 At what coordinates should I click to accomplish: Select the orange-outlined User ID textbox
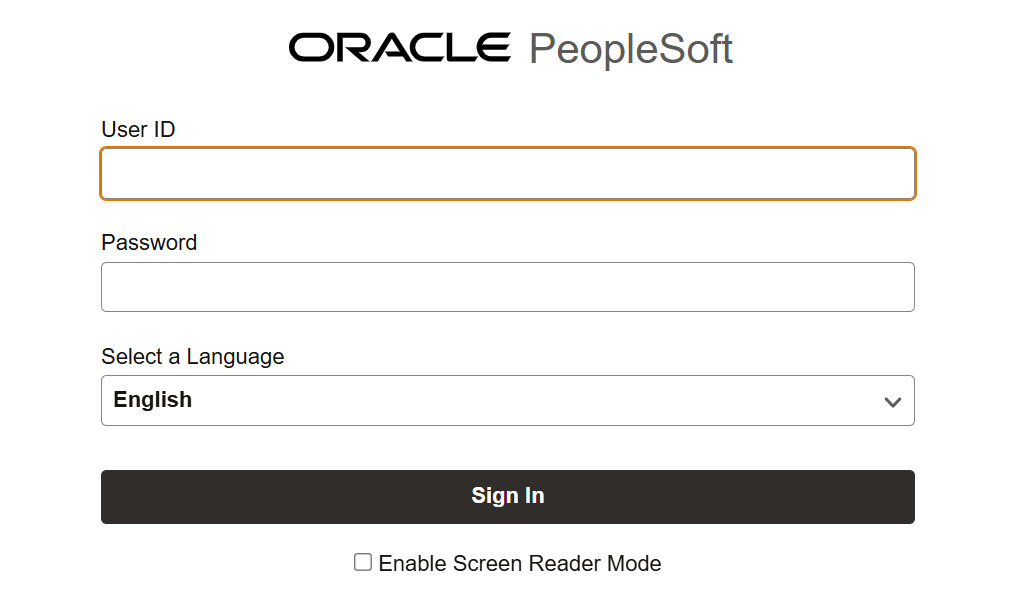coord(508,174)
